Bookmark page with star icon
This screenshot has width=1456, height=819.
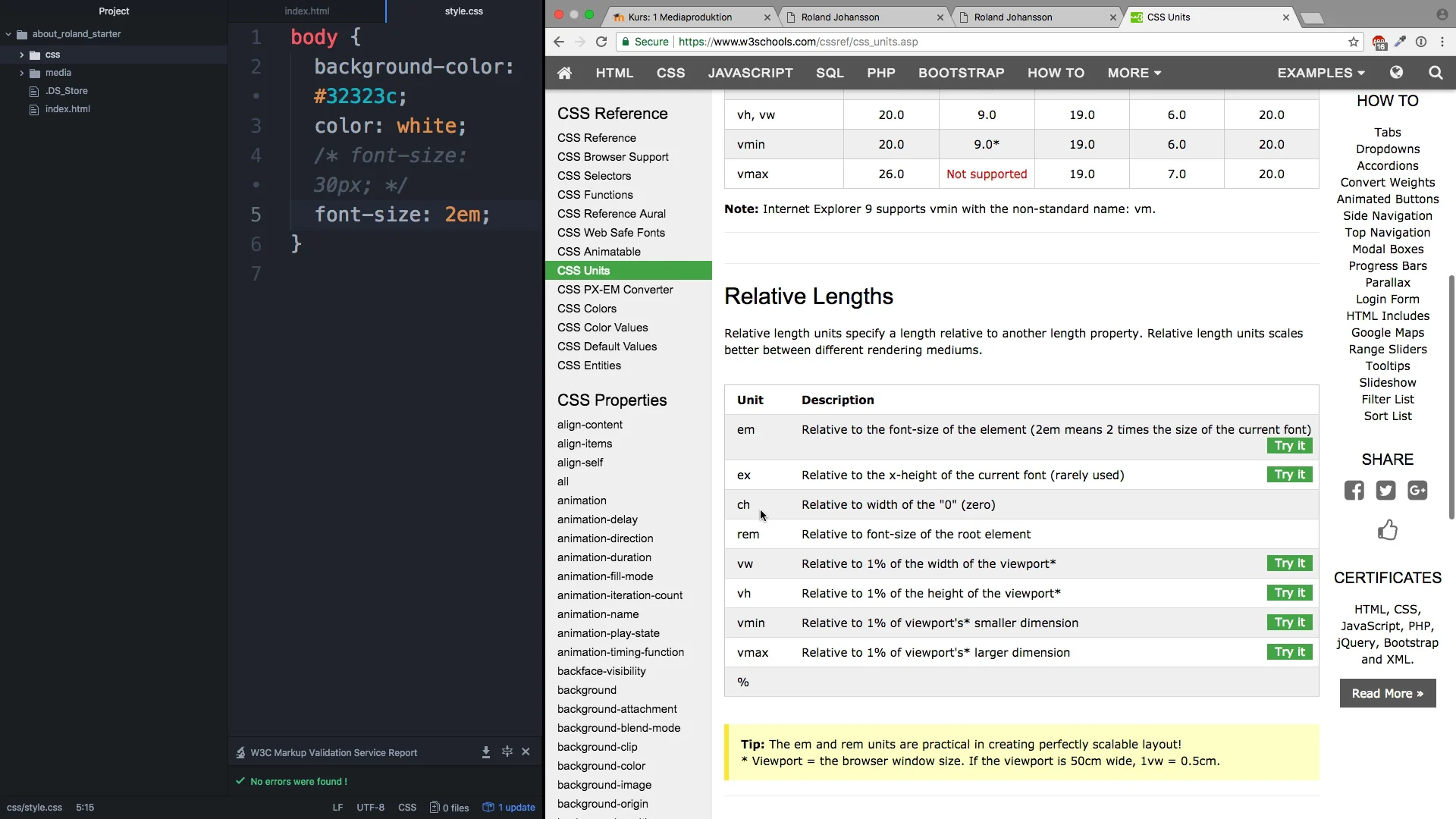[x=1354, y=42]
